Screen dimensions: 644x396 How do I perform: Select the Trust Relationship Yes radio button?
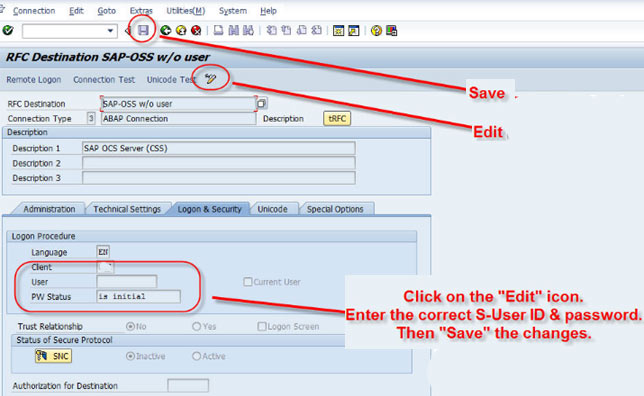(197, 326)
